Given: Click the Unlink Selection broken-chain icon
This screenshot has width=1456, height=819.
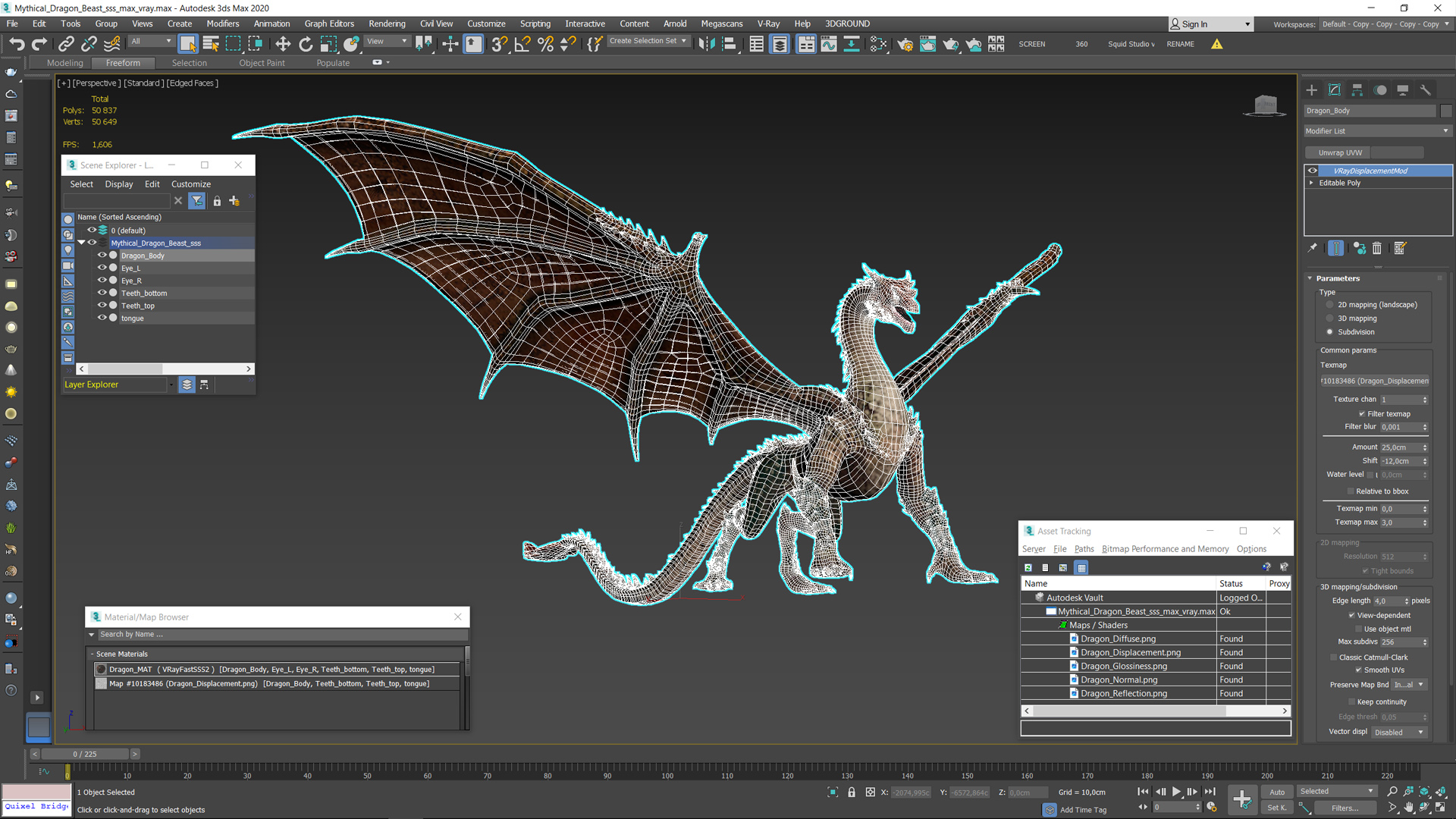Looking at the screenshot, I should [x=89, y=44].
